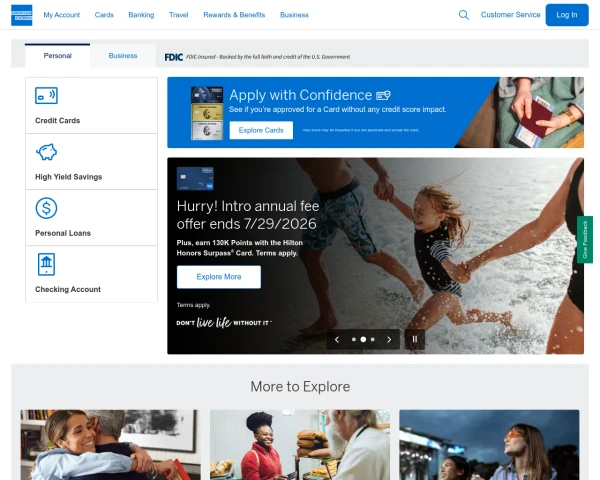Click the 'Apply with Confidence' heading

(x=300, y=95)
